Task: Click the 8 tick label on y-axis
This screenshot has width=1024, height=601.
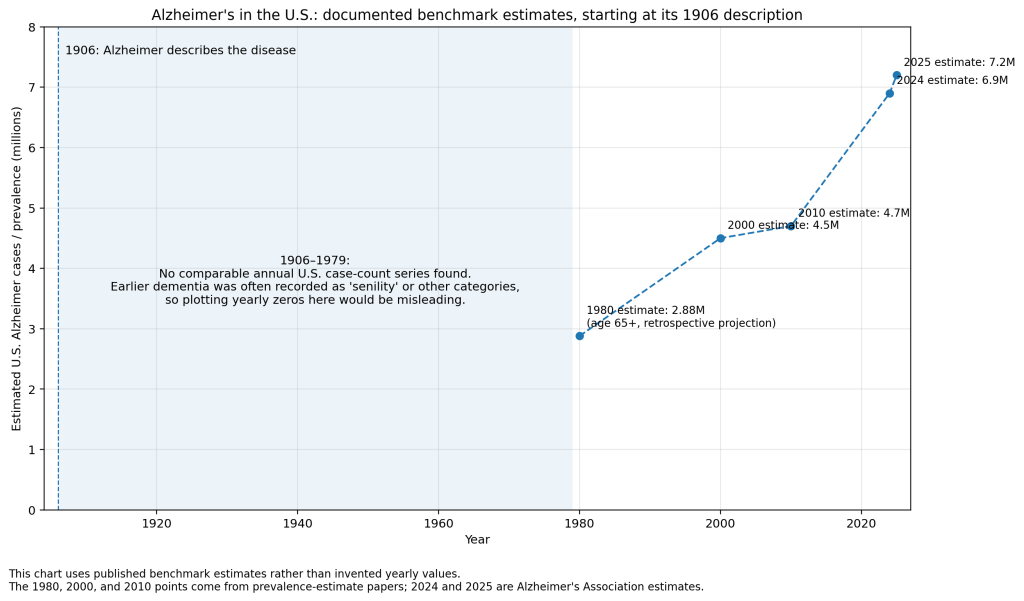Action: tap(32, 27)
